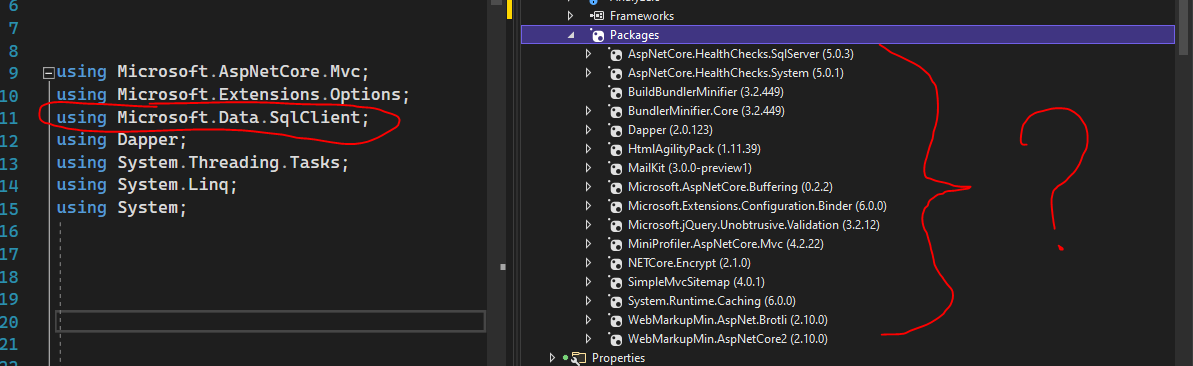Click Microsoft.Extensions.Configuration.Binder package icon
The height and width of the screenshot is (366, 1193).
(616, 206)
